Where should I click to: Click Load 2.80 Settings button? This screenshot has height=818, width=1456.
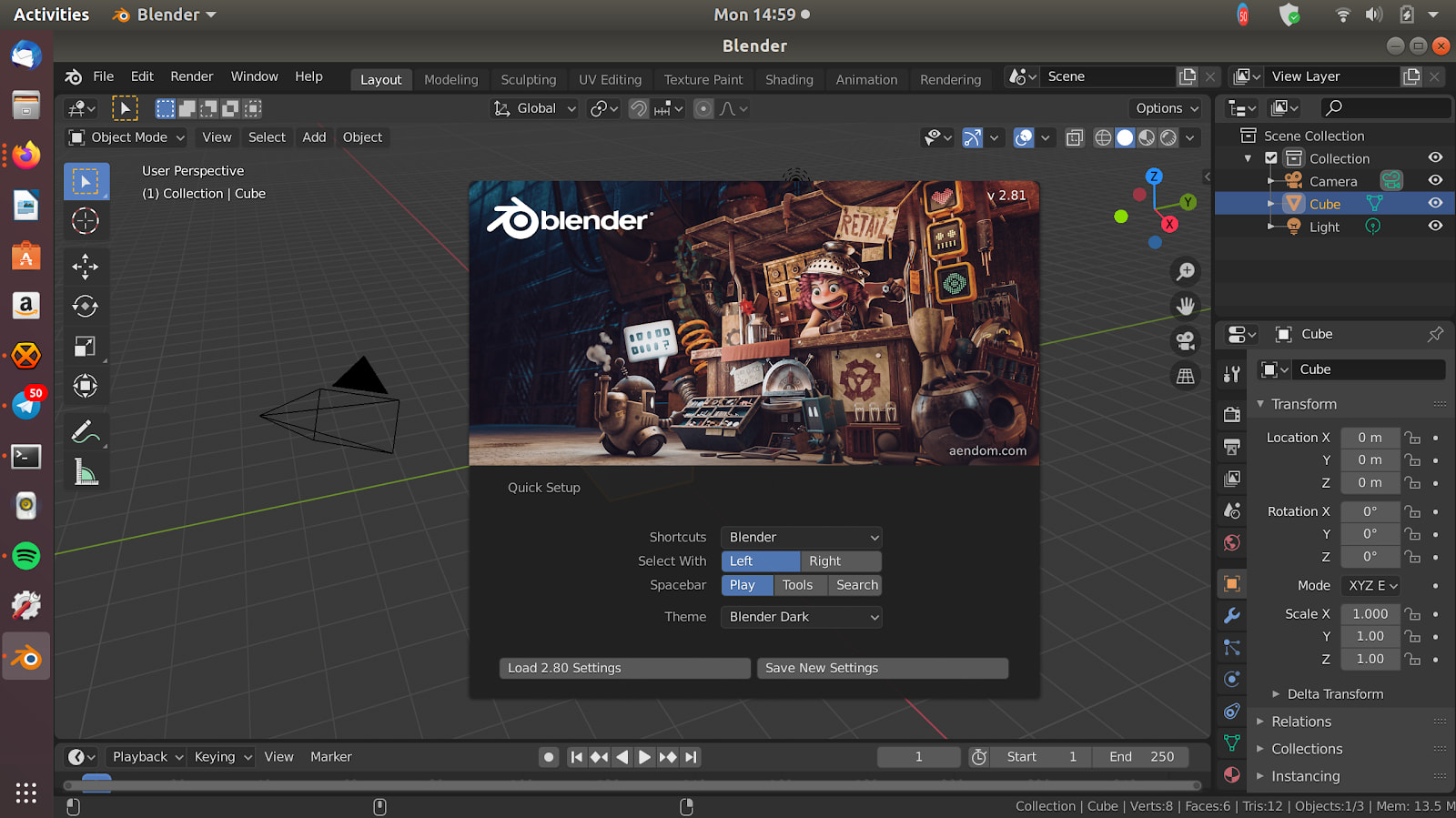coord(624,668)
